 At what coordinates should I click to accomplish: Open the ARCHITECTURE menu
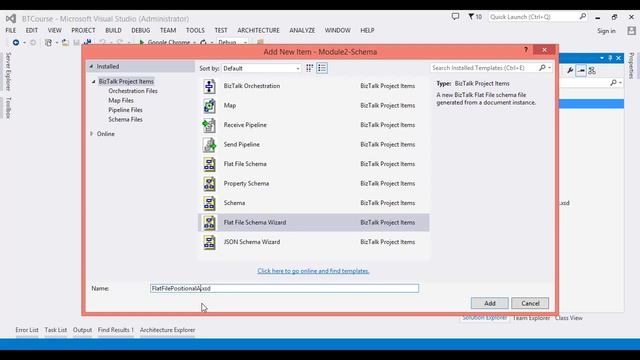[x=258, y=30]
